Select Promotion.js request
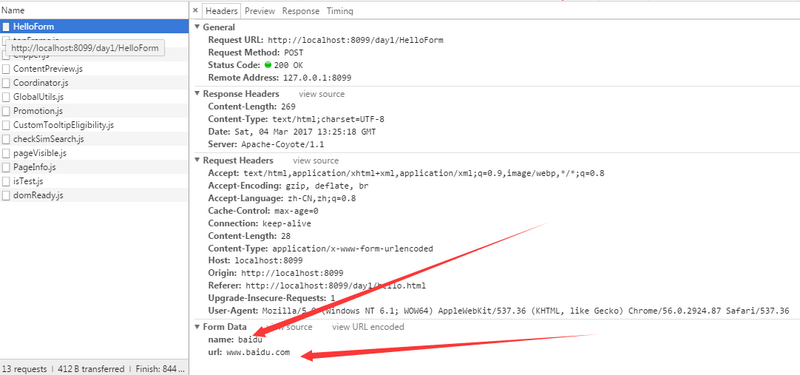This screenshot has height=375, width=800. (x=94, y=111)
